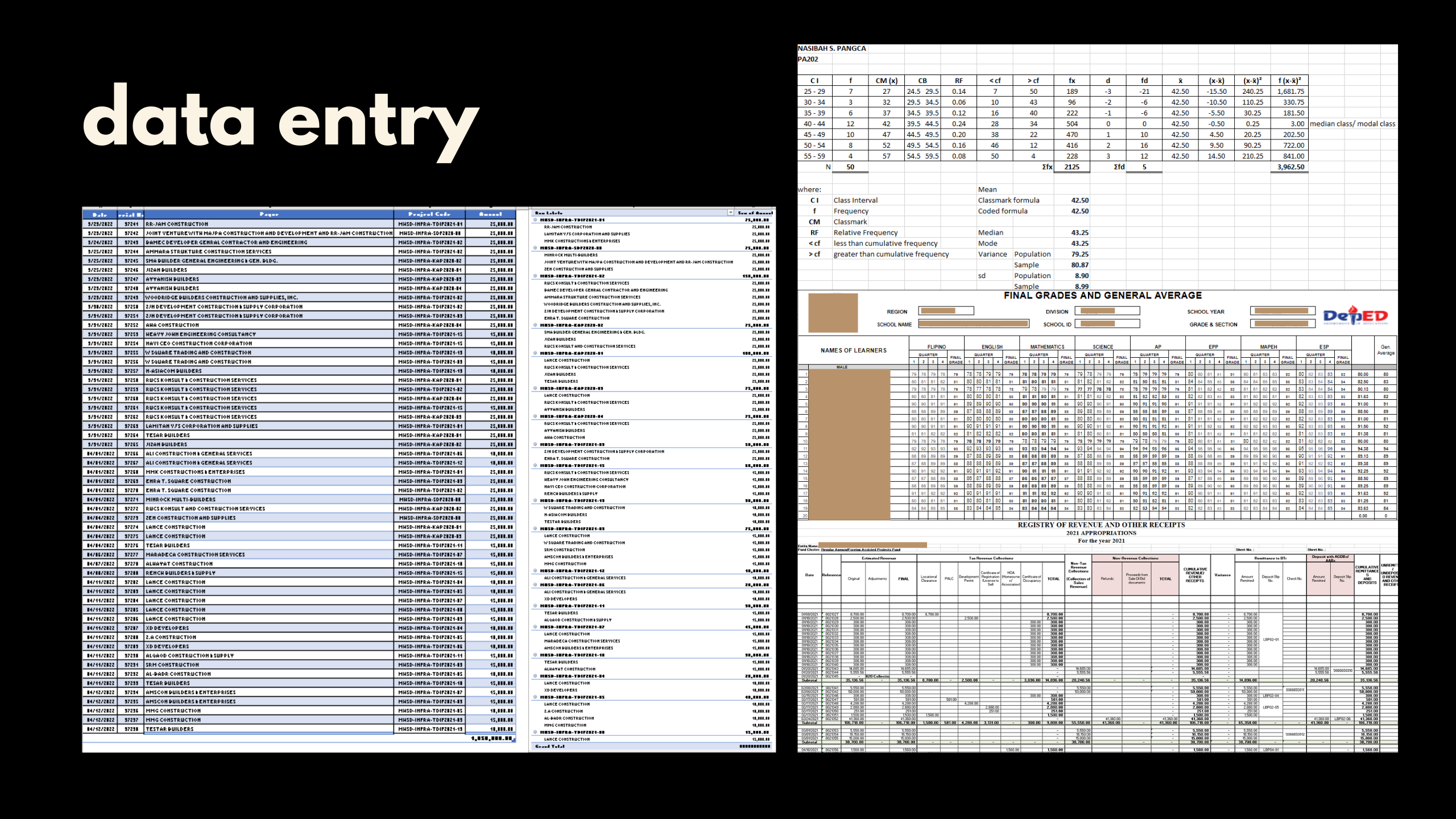Click the Gen. Average column header
Image resolution: width=1456 pixels, height=819 pixels.
tap(1385, 350)
